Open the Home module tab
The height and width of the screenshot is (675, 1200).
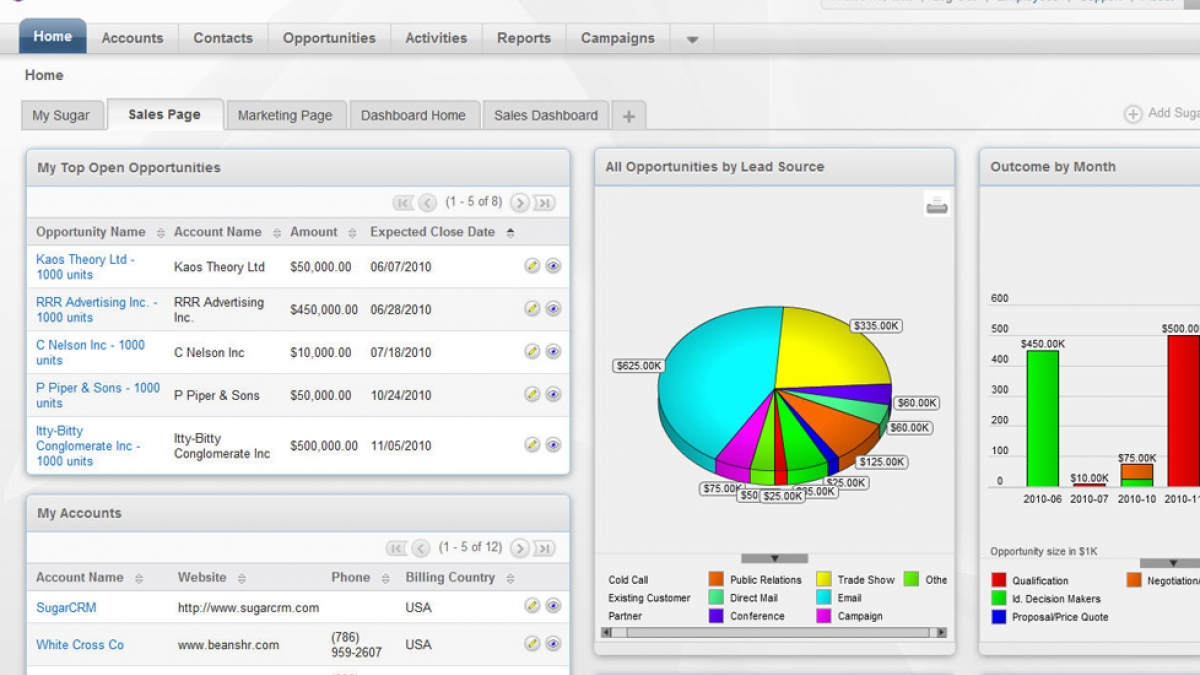point(53,37)
